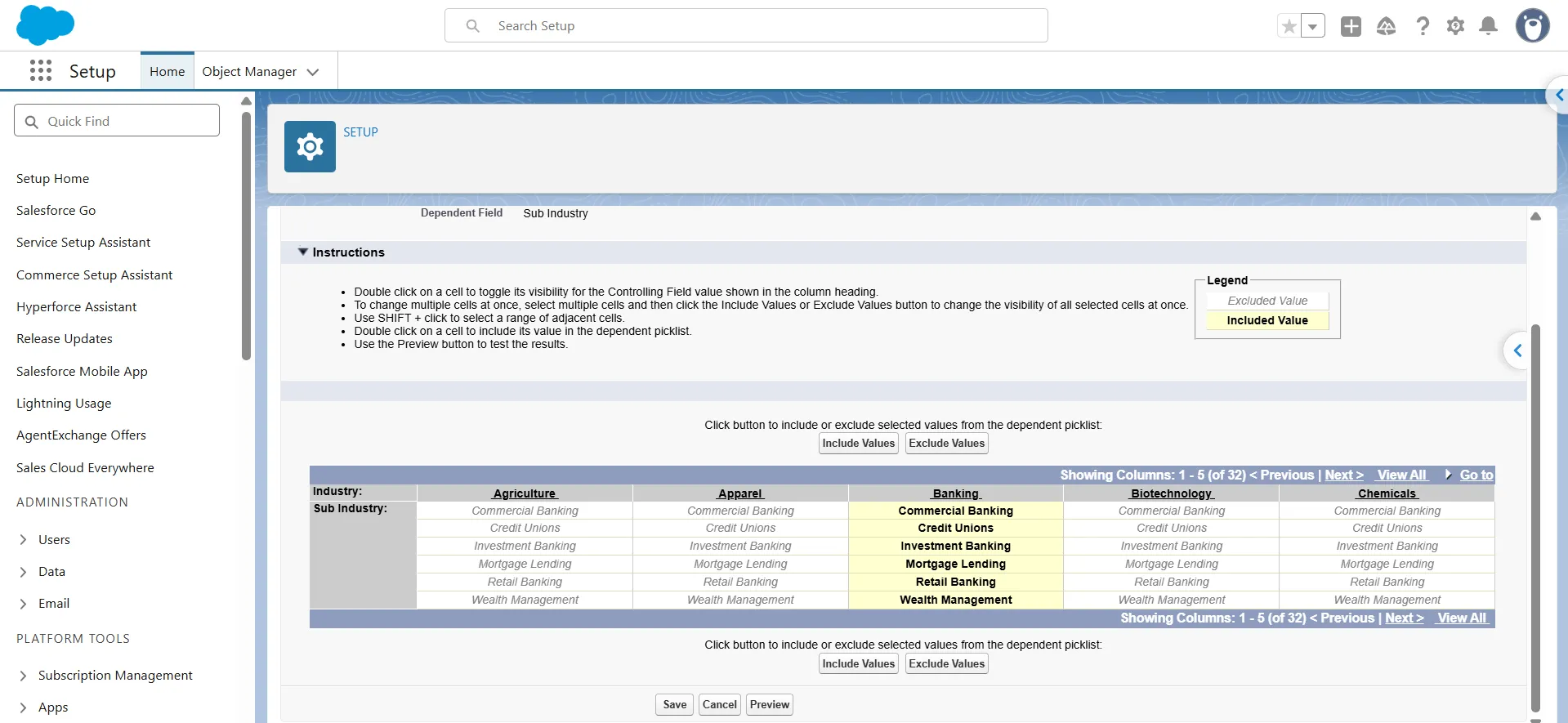
Task: Open the favorites list dropdown arrow
Action: click(x=1312, y=26)
